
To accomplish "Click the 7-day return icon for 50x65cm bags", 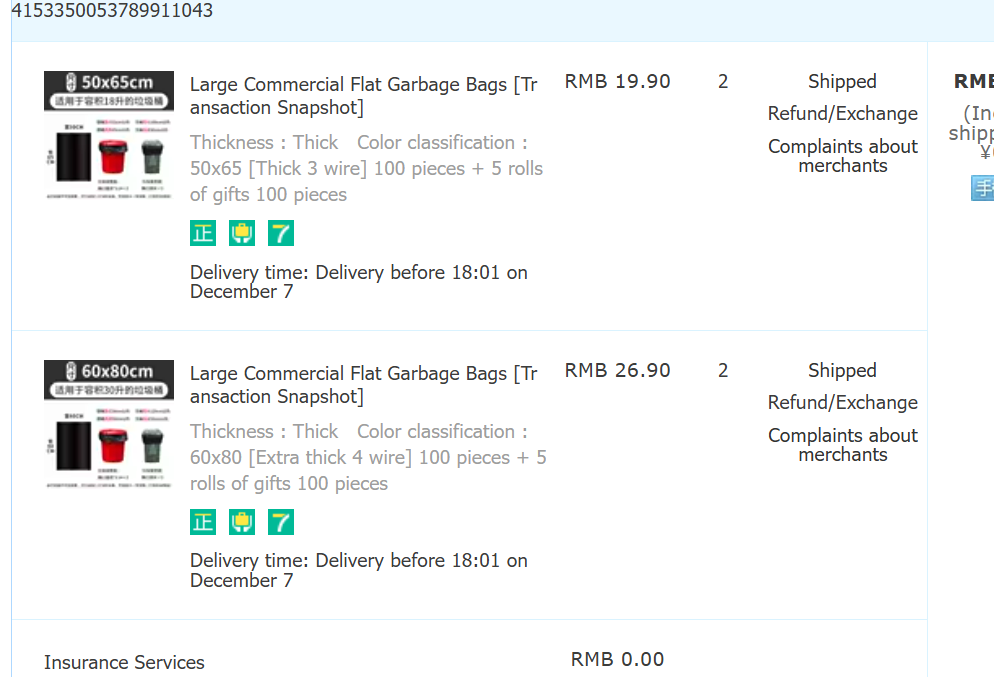I will 280,232.
